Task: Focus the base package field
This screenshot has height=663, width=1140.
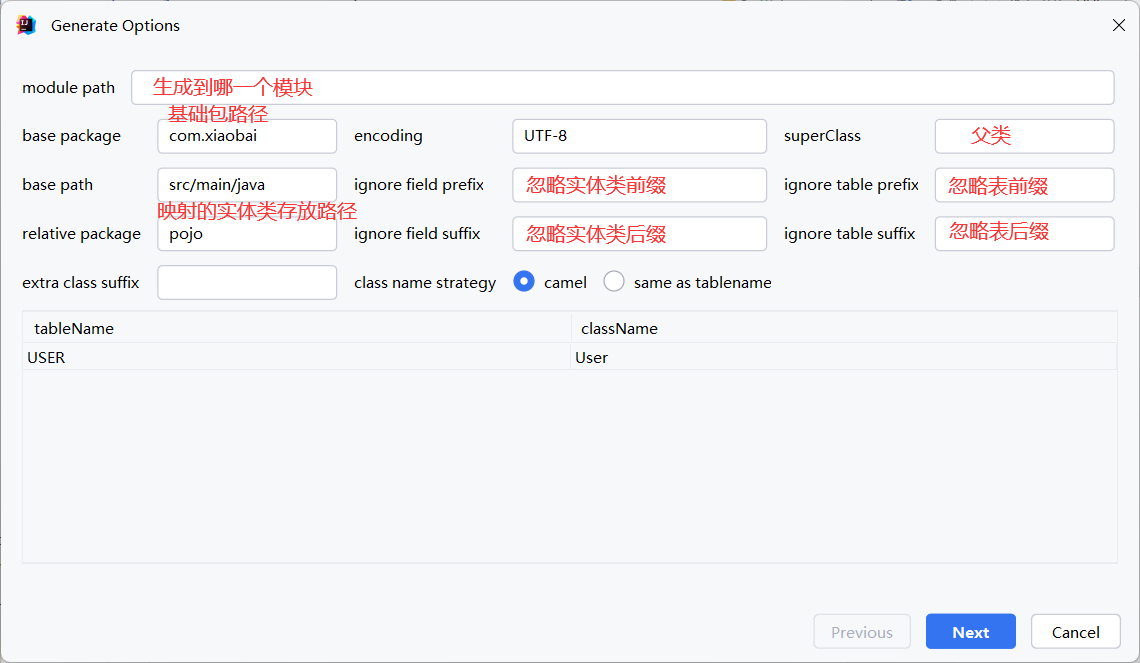Action: (x=246, y=136)
